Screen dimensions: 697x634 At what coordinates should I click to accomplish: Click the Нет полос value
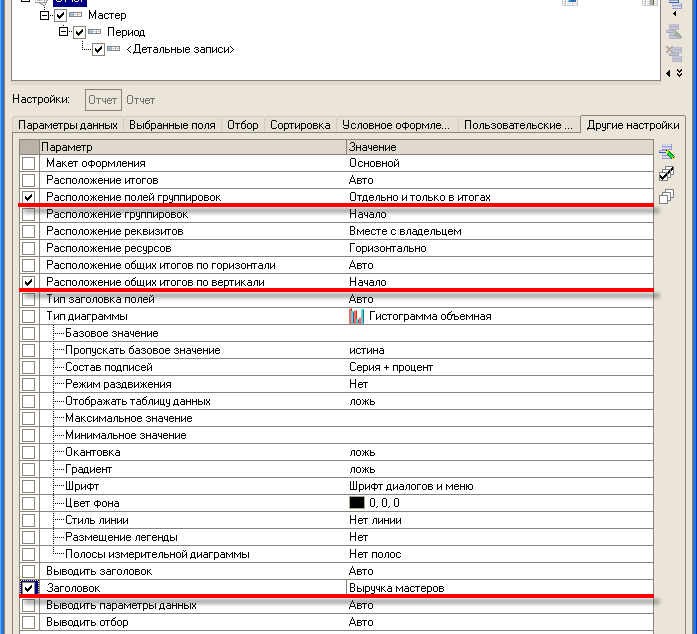[375, 554]
